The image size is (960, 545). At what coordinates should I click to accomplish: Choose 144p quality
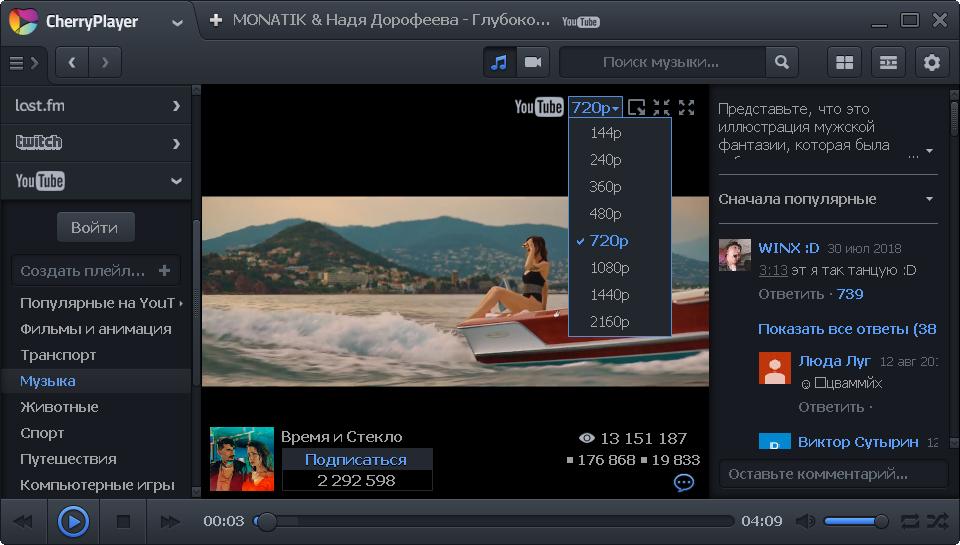point(620,133)
